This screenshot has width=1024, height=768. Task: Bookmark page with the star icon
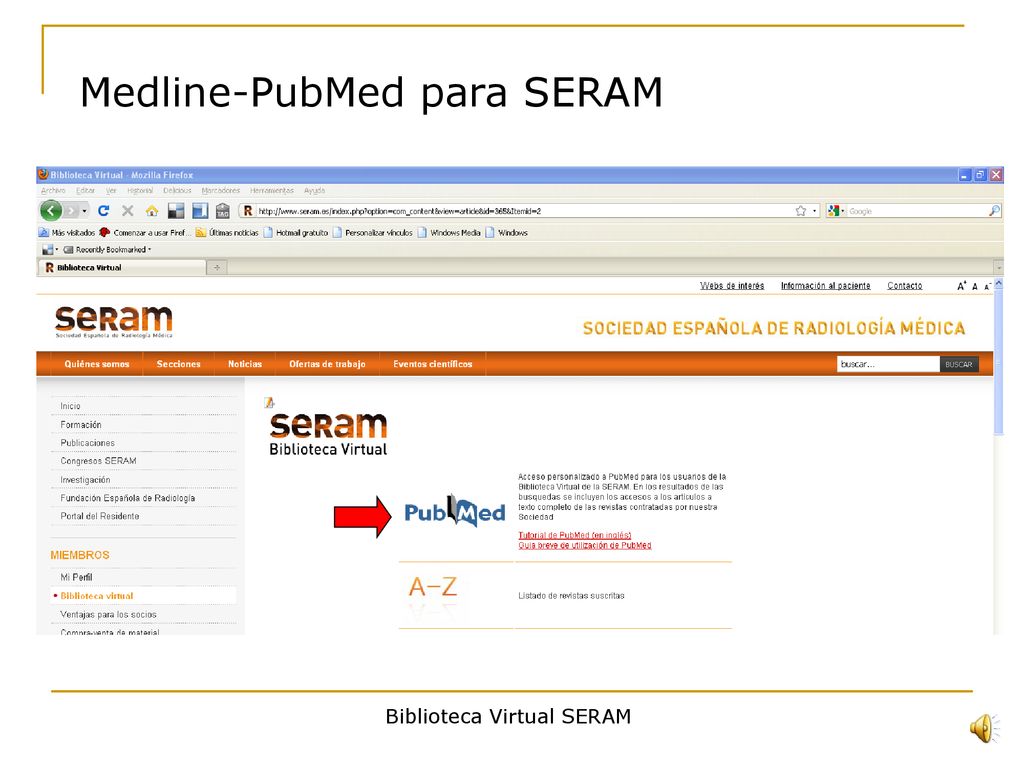801,211
